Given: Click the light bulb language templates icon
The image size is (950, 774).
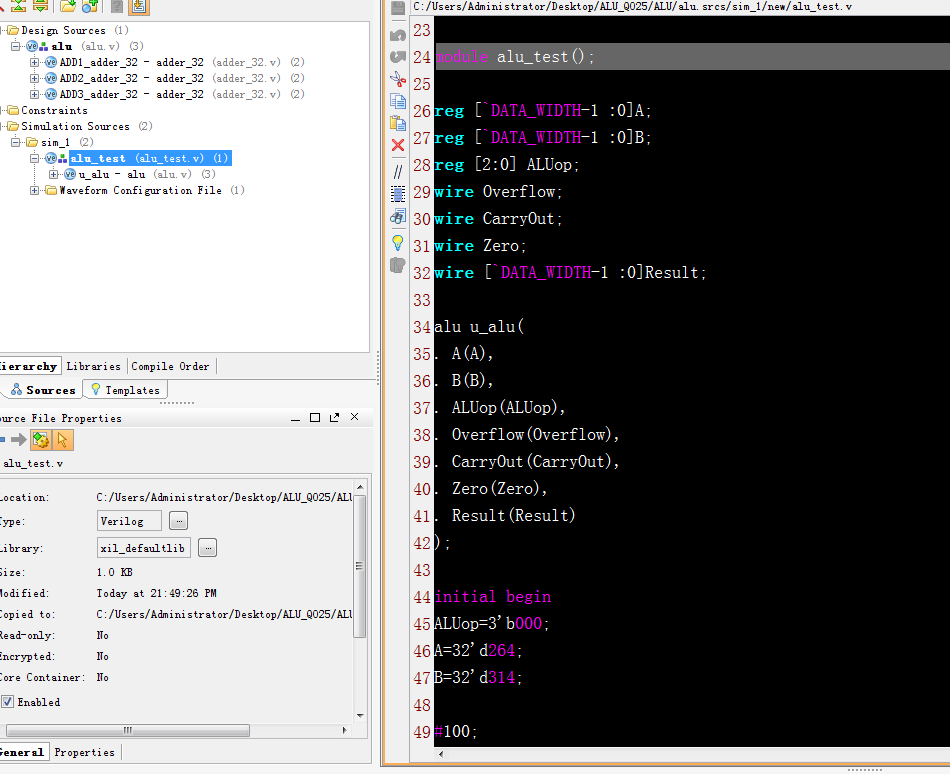Looking at the screenshot, I should [x=397, y=242].
